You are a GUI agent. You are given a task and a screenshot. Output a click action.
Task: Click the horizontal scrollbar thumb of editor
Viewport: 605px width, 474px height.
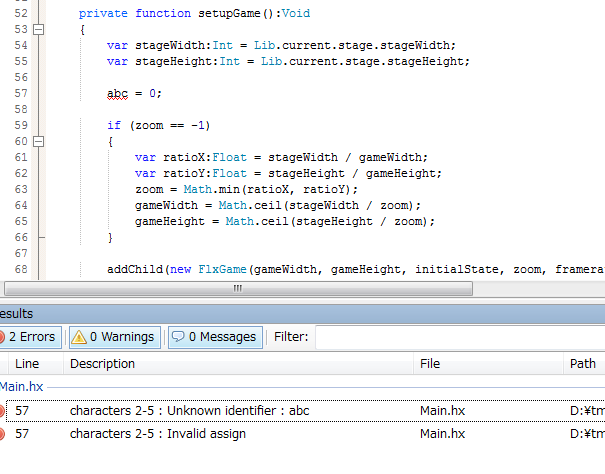[x=238, y=288]
